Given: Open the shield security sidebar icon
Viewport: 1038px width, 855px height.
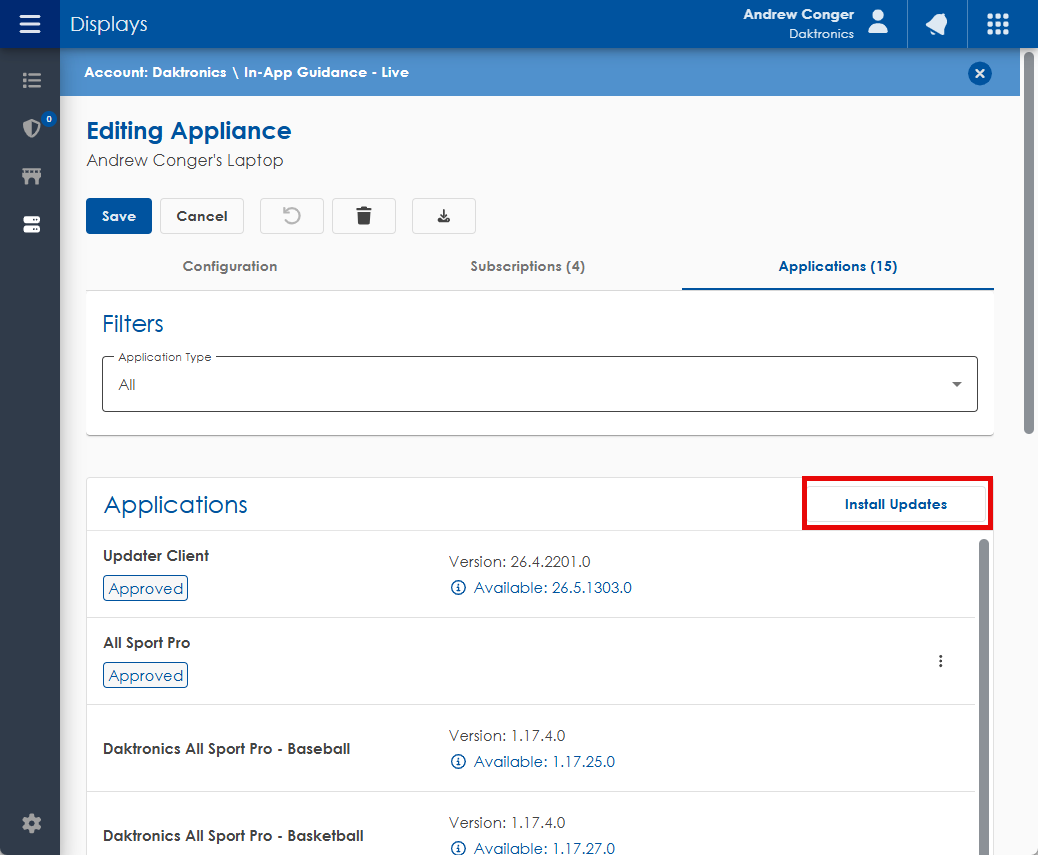Looking at the screenshot, I should pos(31,128).
